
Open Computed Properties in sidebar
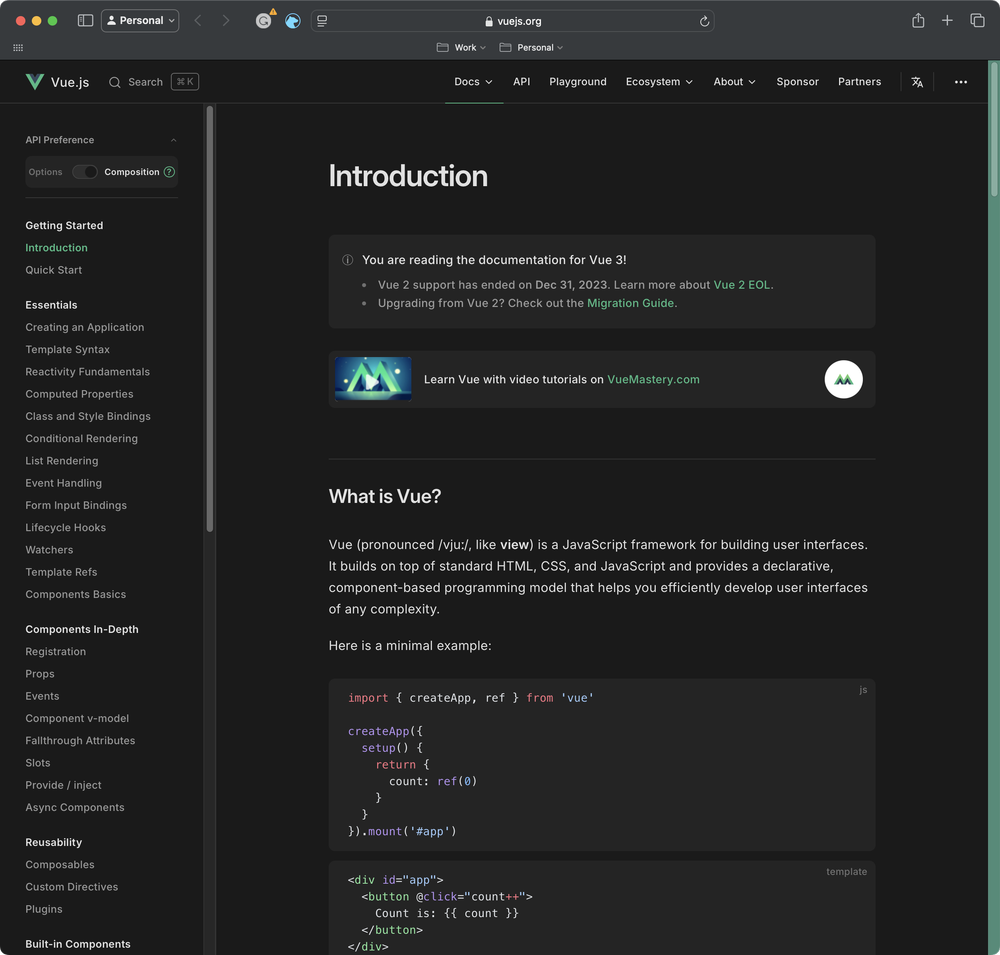pos(80,394)
